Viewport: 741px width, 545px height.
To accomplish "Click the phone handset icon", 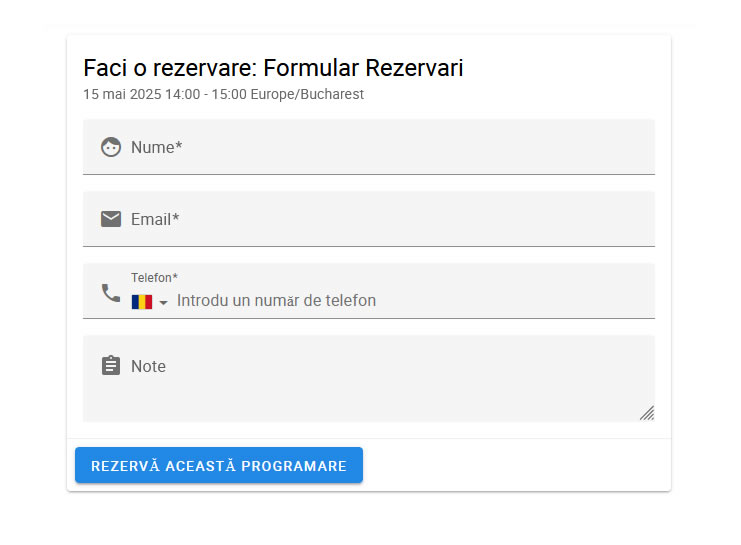I will [111, 292].
